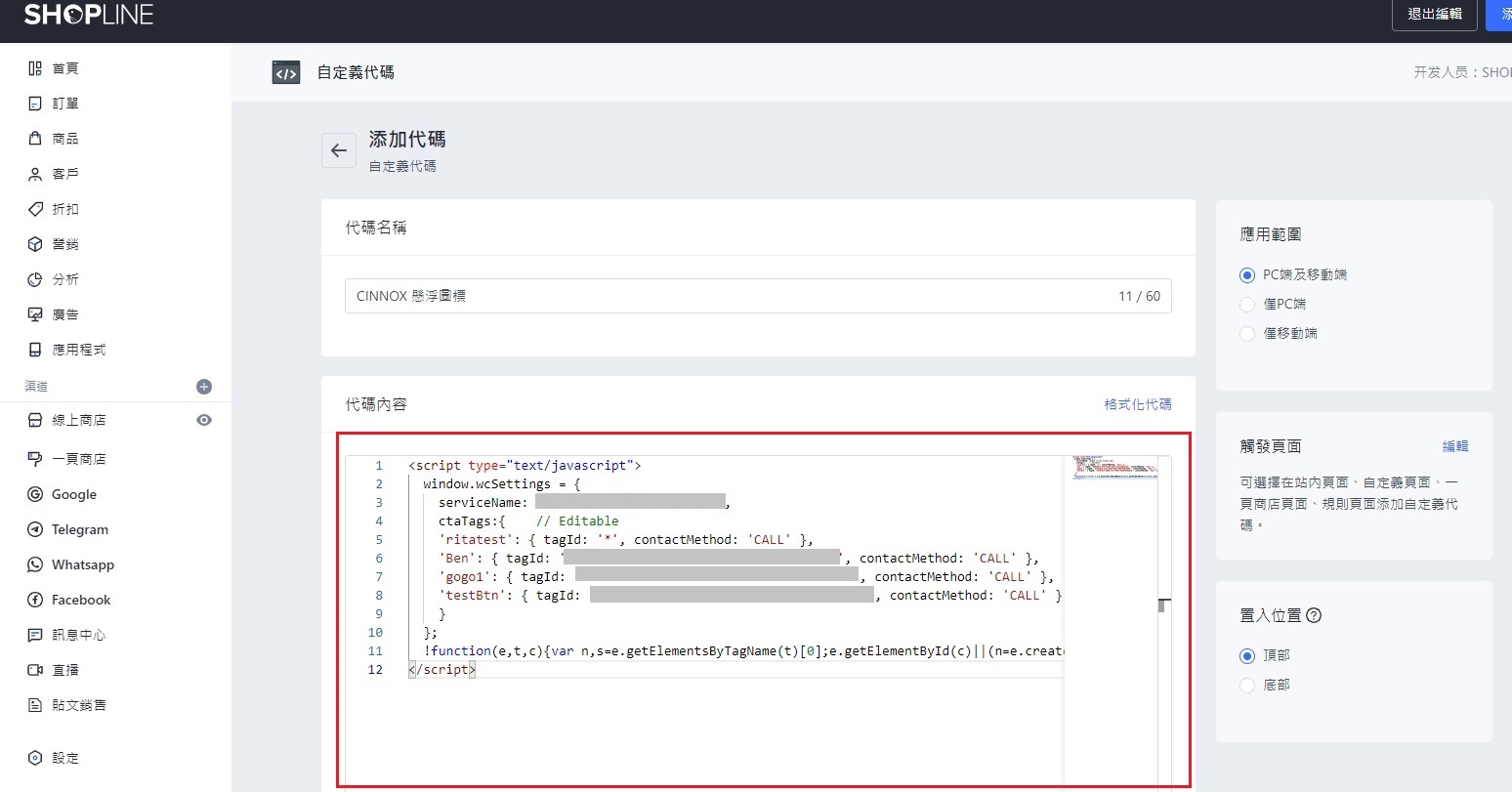Click the 營銷 marketing cube icon
This screenshot has height=792, width=1512.
pyautogui.click(x=35, y=244)
